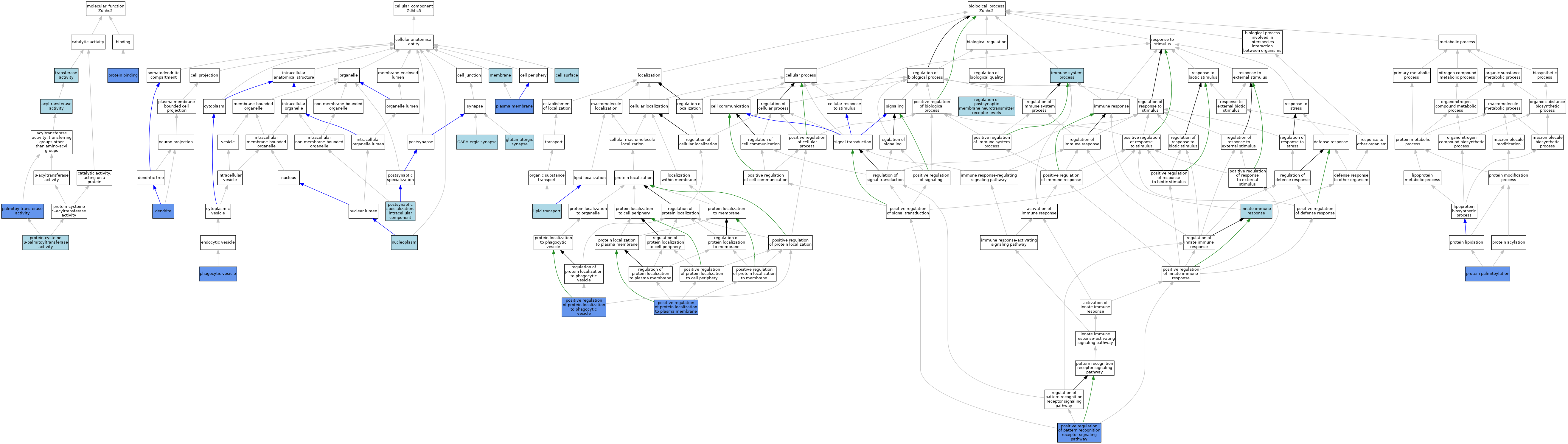The height and width of the screenshot is (444, 1568).
Task: Select the blue 'phagocytic vesicle' node
Action: pyautogui.click(x=218, y=274)
